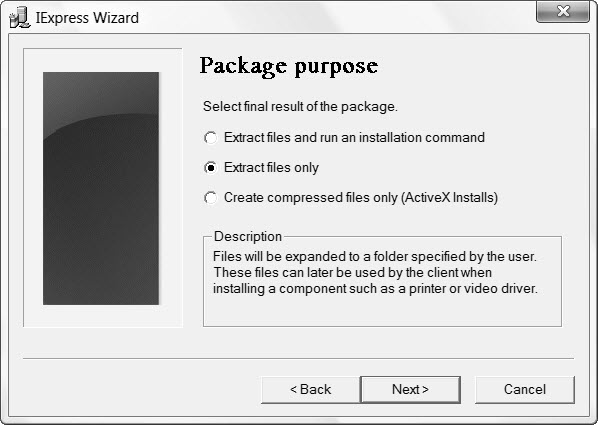Click the '(ActiveX Installs)' label text

click(450, 198)
